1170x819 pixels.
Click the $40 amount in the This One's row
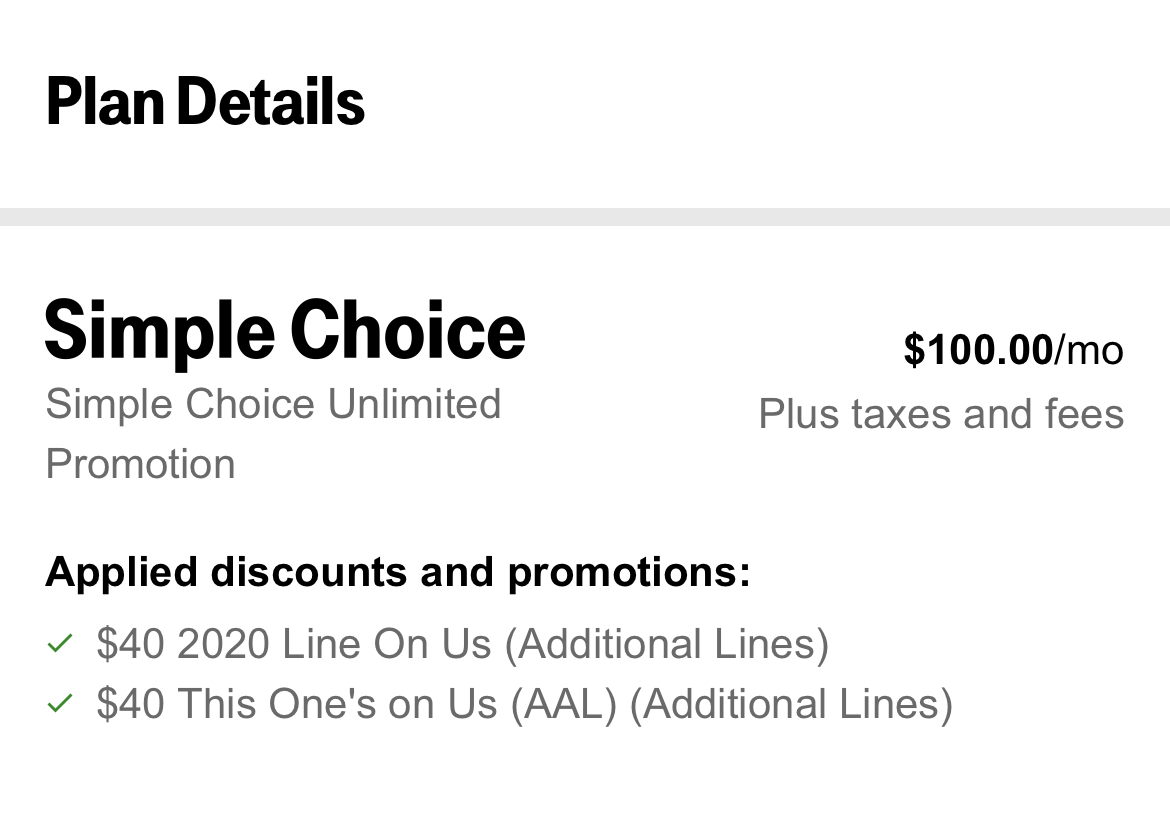tap(130, 703)
